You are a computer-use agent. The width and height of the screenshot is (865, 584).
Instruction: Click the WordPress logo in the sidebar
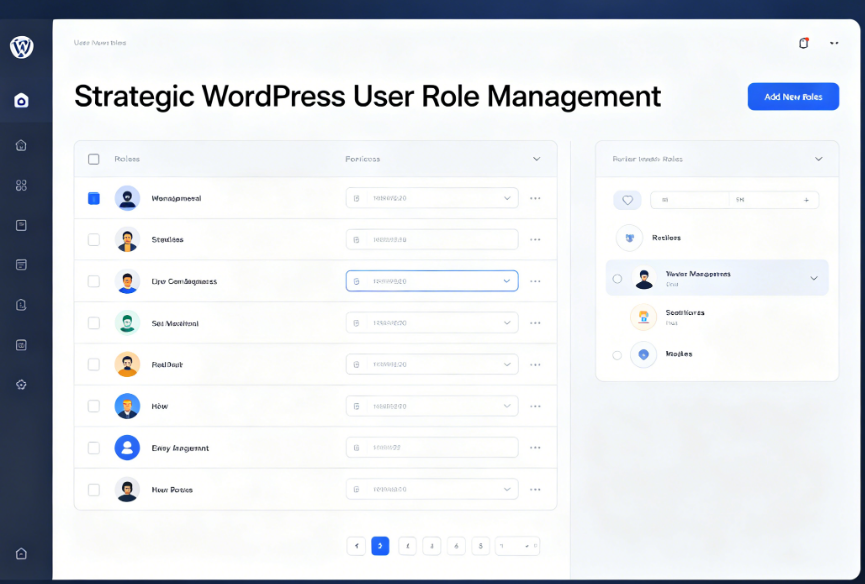[x=21, y=47]
